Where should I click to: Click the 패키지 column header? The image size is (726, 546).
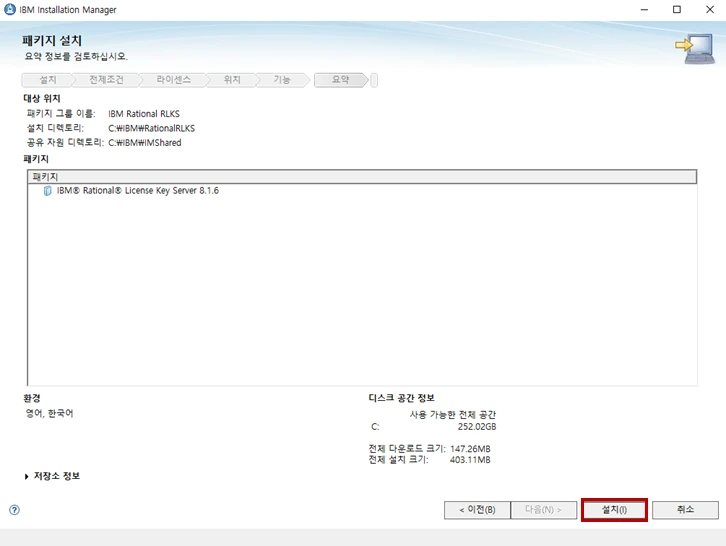click(x=360, y=177)
